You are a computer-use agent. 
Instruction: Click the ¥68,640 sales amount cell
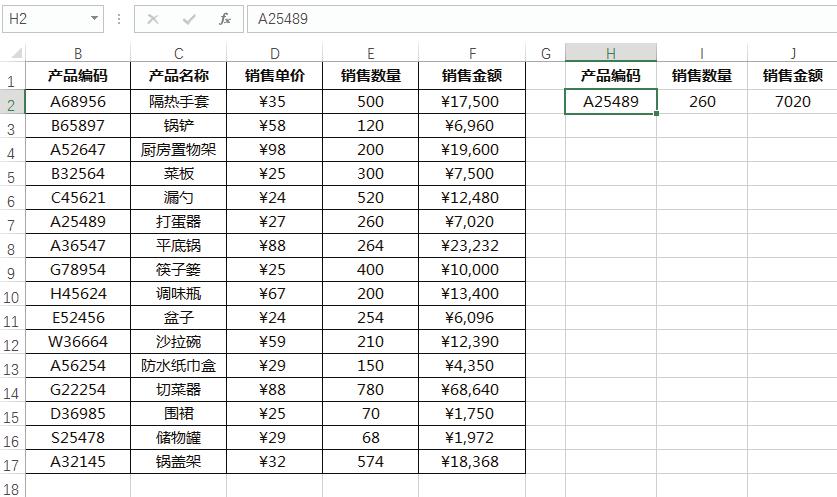(x=472, y=390)
